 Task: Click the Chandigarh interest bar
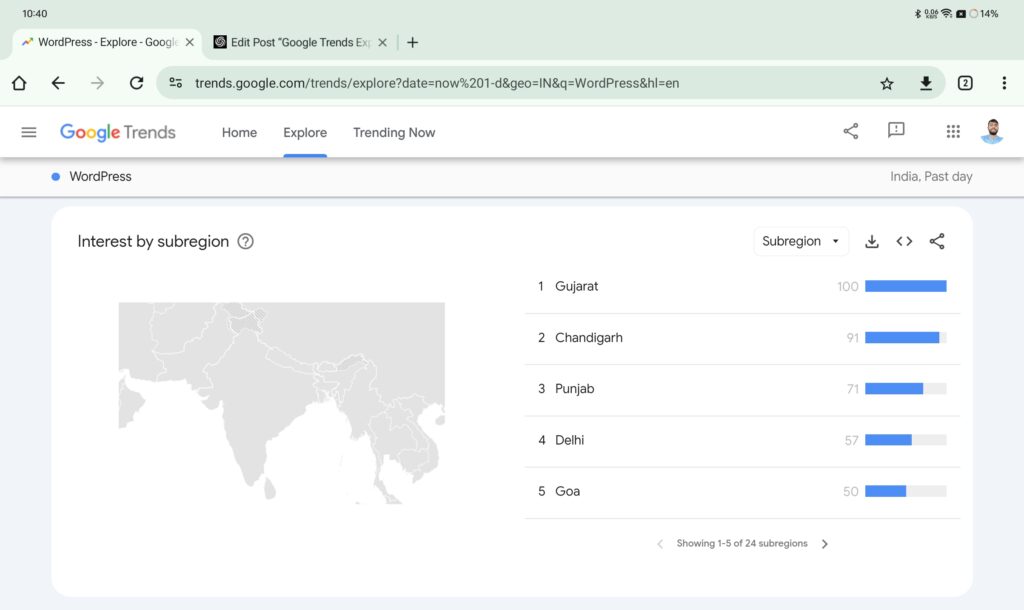tap(904, 338)
